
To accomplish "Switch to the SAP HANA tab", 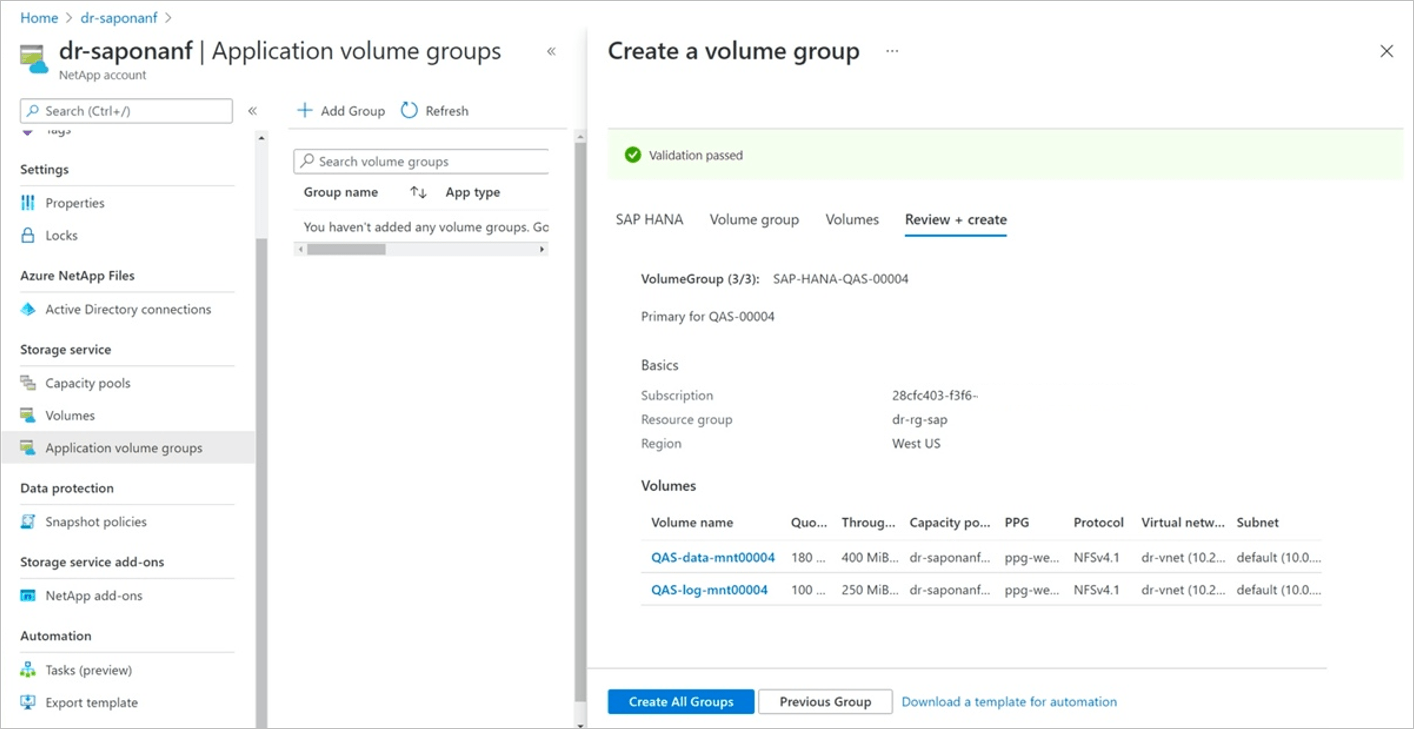I will 649,219.
